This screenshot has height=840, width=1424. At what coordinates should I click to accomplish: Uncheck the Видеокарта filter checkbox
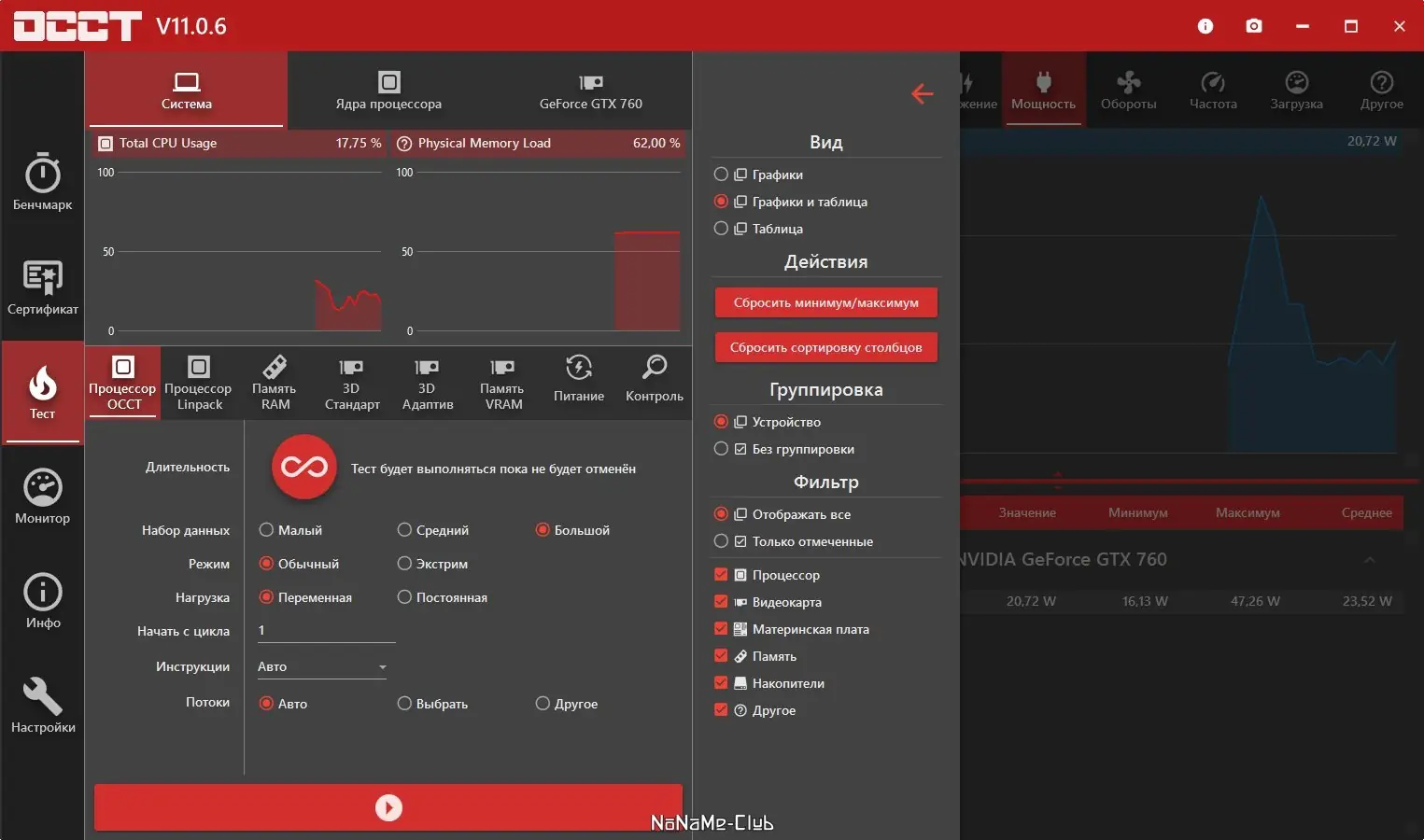point(721,601)
